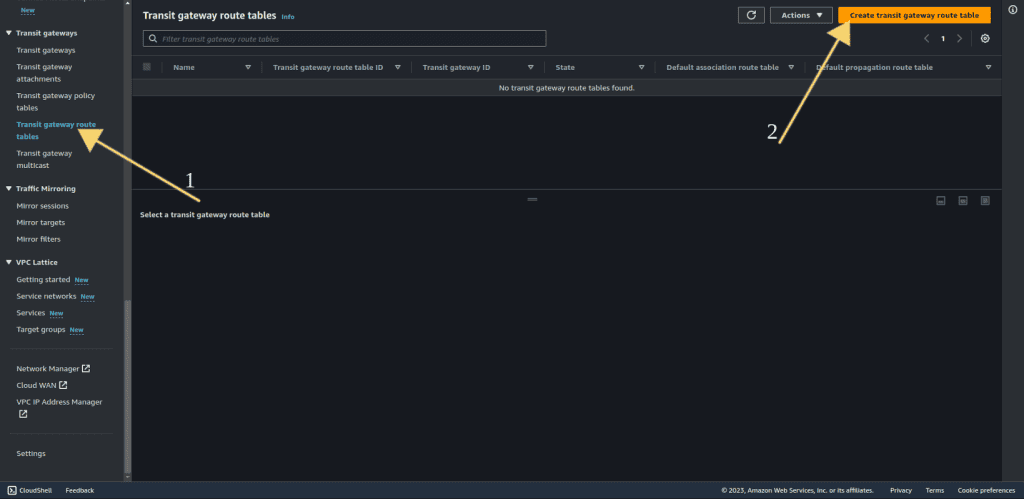Open Cookie preferences

tap(986, 491)
